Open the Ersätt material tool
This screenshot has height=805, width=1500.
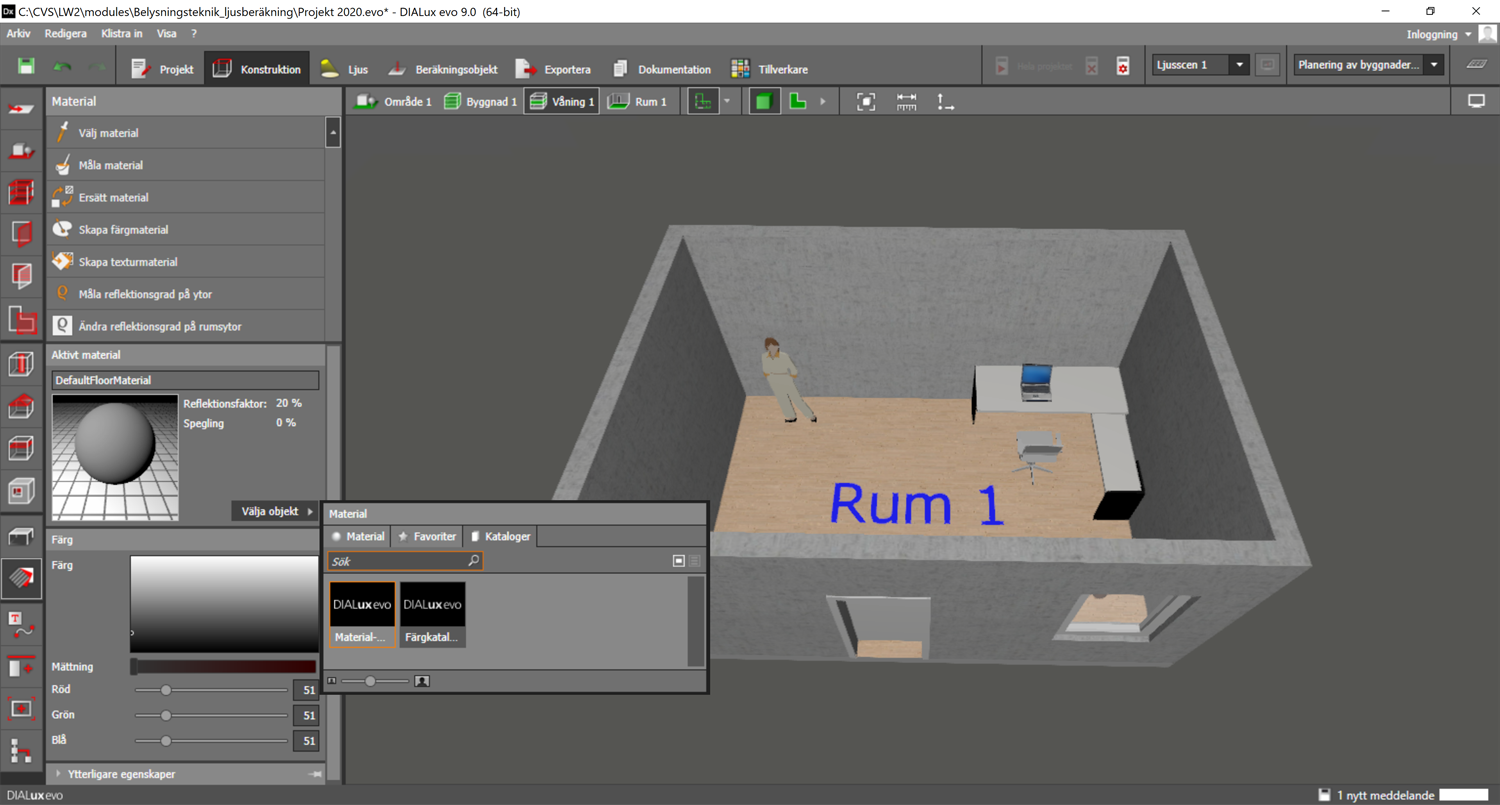(114, 197)
